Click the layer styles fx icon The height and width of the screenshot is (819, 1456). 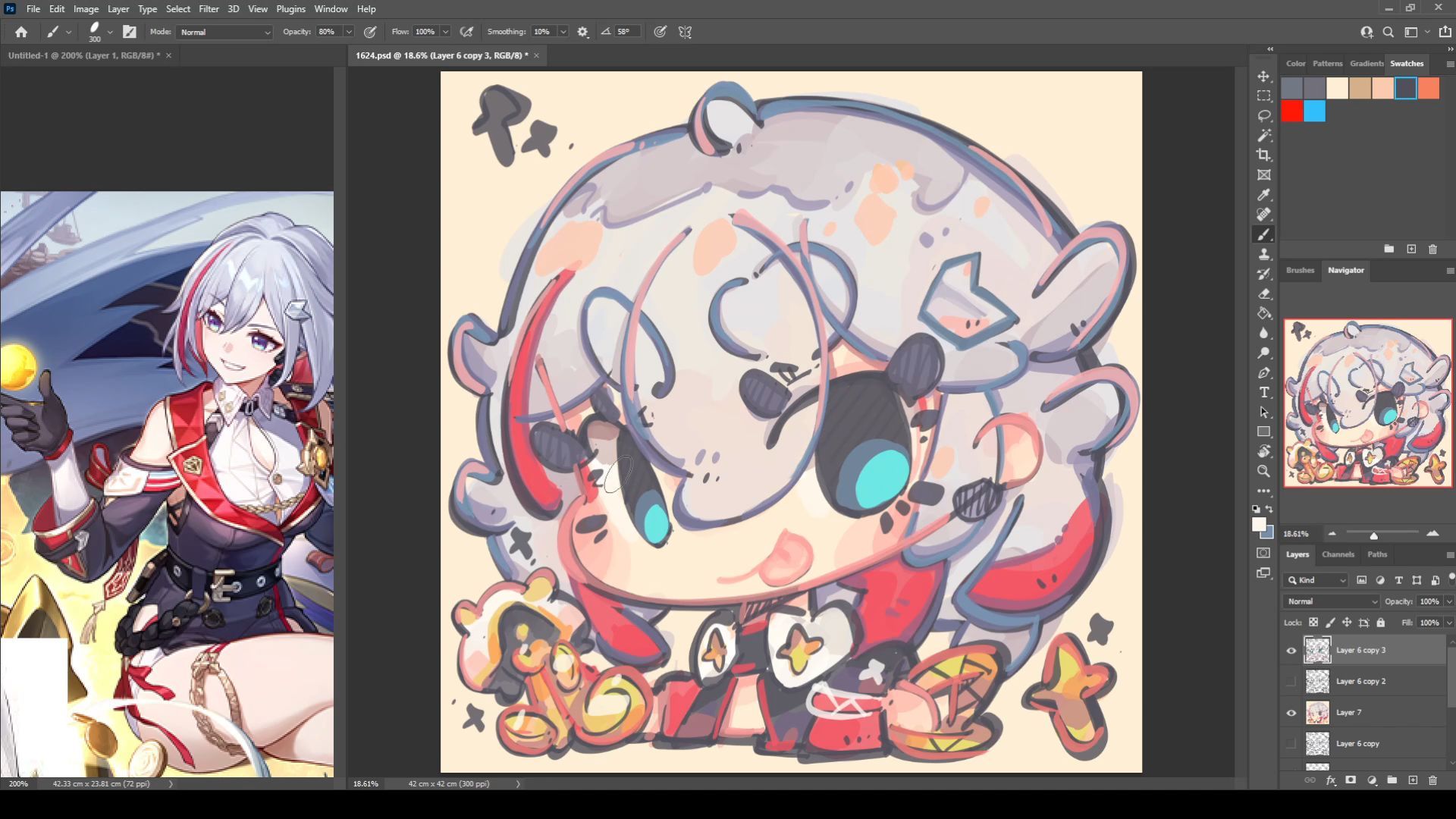click(x=1331, y=780)
